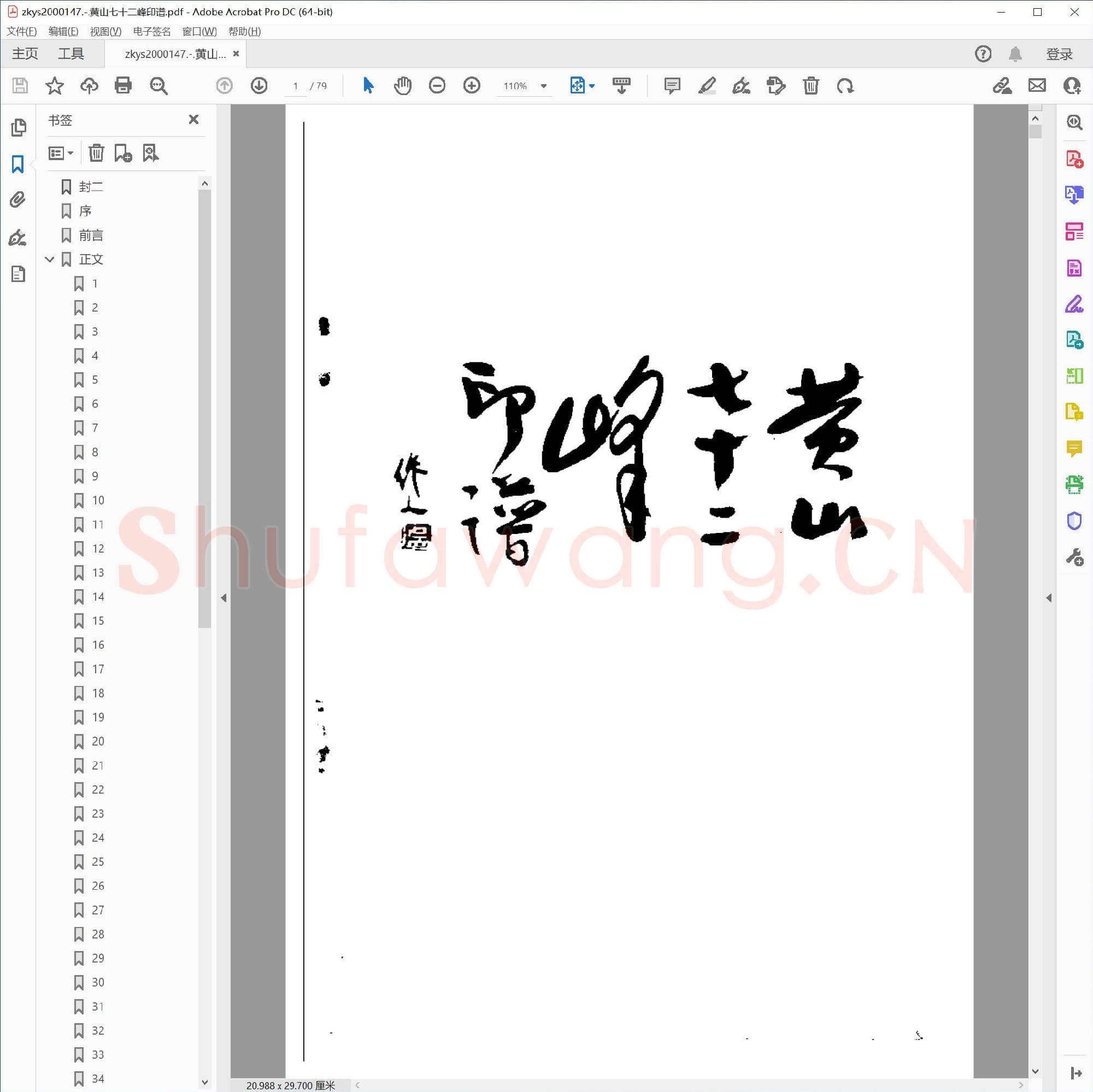Open the highlight text pen tool

pos(707,85)
